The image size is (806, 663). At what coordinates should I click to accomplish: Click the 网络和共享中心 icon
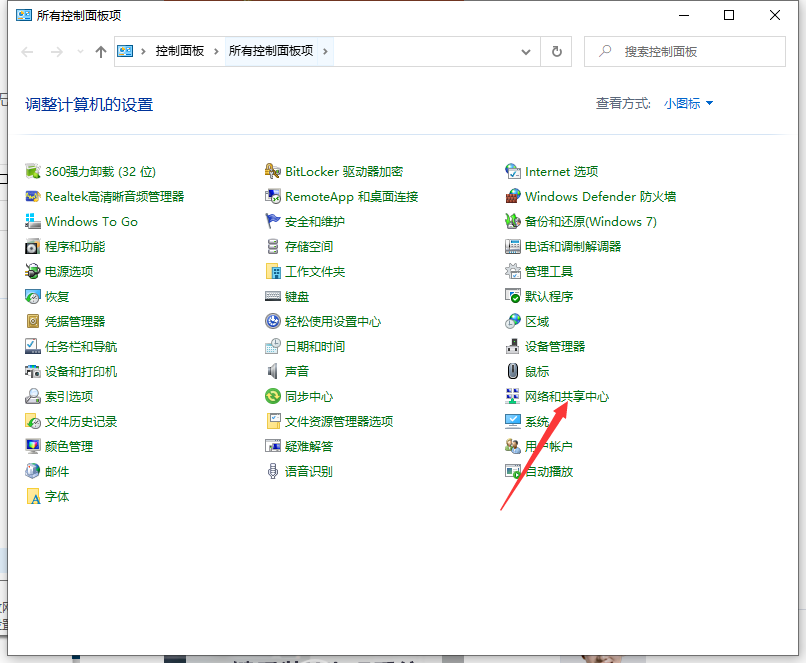[x=513, y=397]
